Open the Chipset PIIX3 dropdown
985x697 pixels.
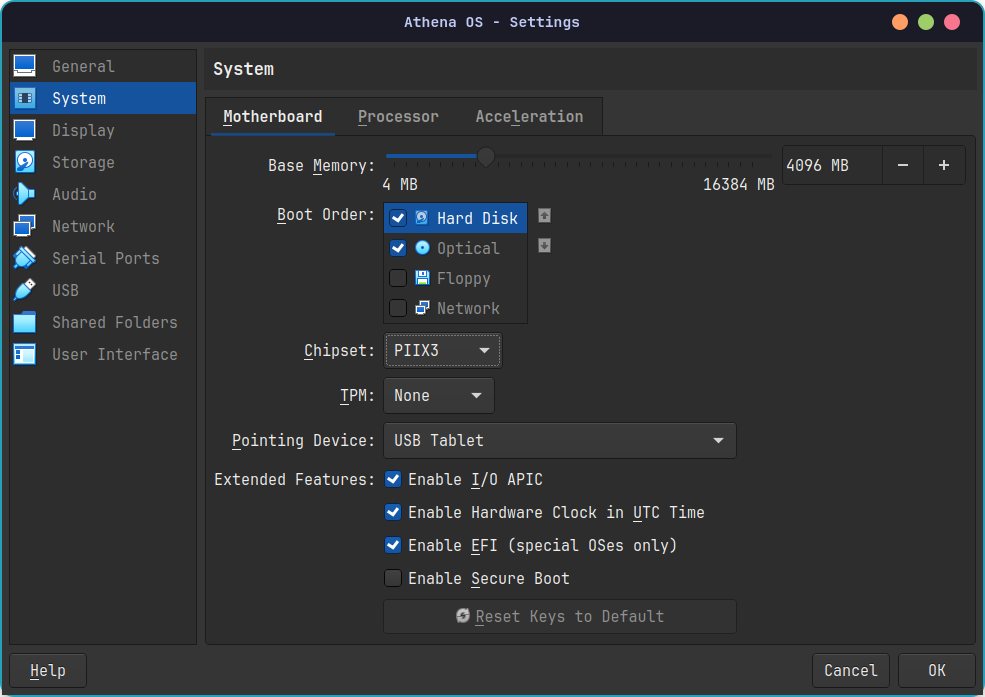click(x=442, y=350)
